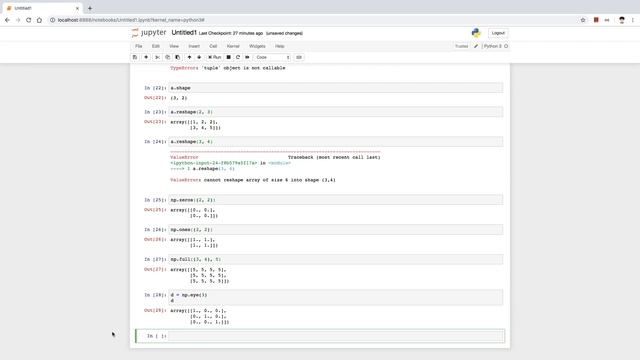This screenshot has width=640, height=360.
Task: Click the Logout button
Action: (x=498, y=33)
